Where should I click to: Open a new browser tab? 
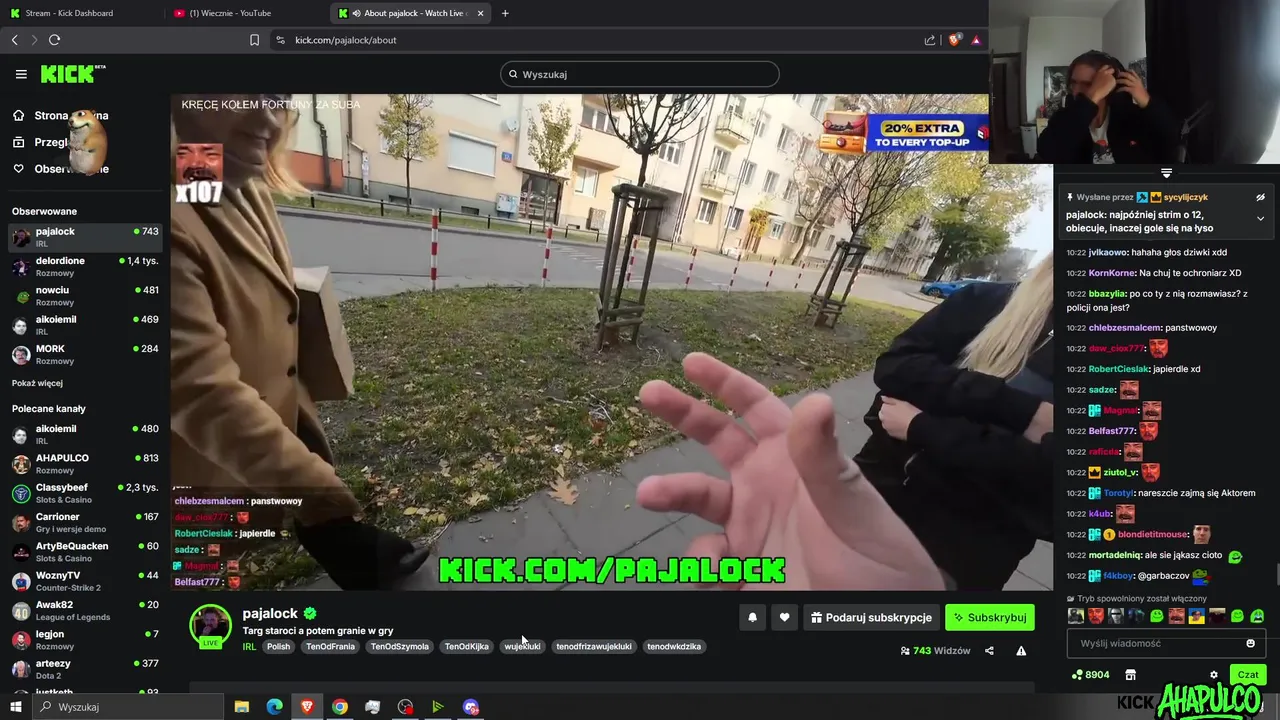(505, 13)
